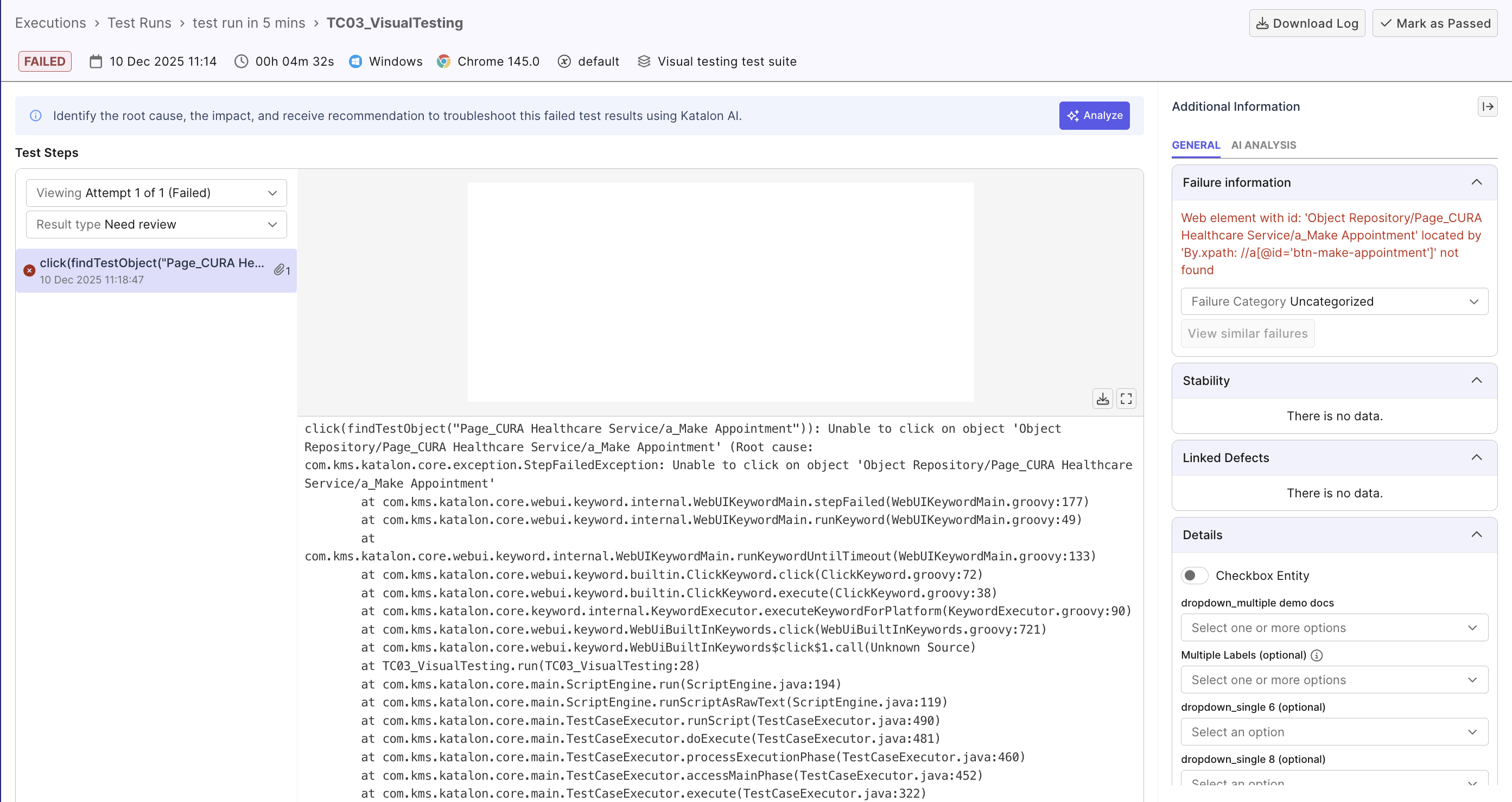Click the red error icon on the failed step

tap(29, 270)
